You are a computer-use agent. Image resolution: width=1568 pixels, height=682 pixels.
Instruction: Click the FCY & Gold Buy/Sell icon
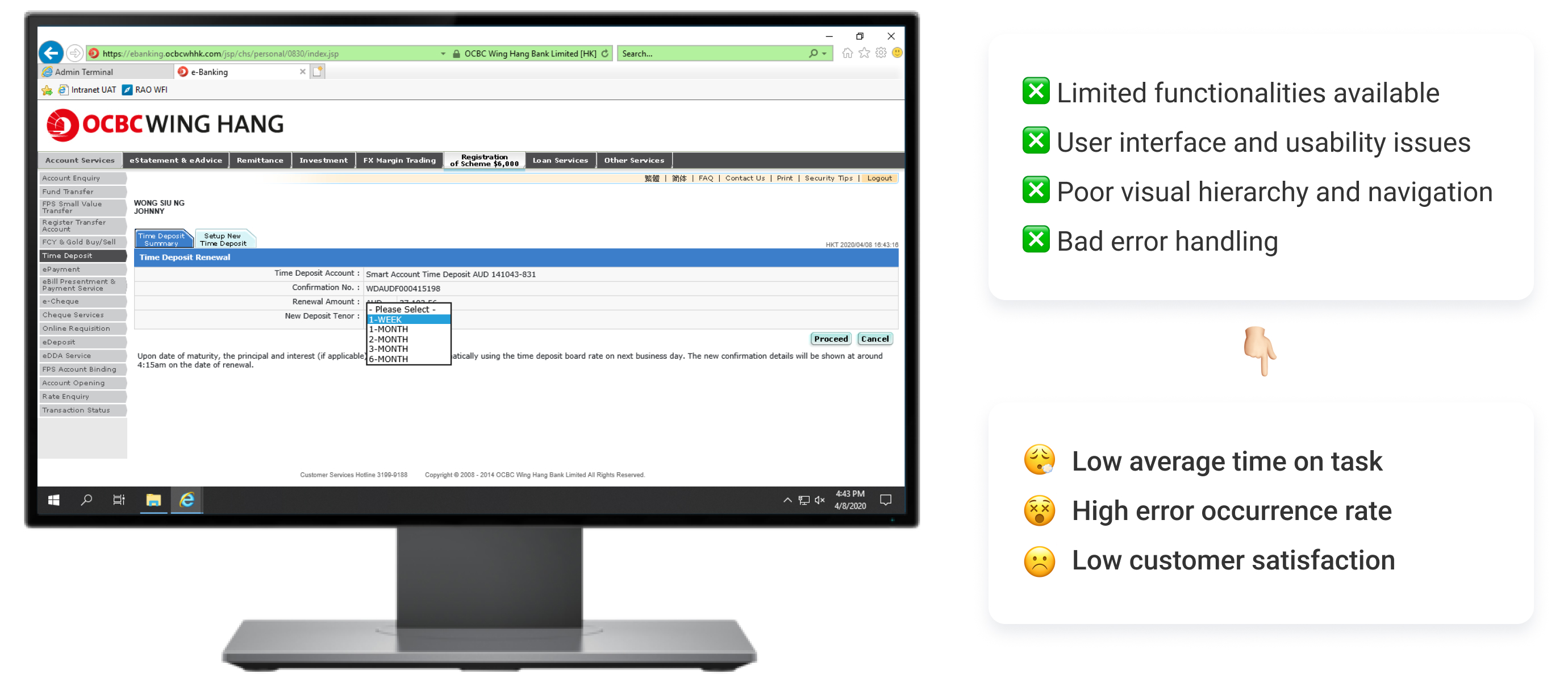tap(79, 241)
